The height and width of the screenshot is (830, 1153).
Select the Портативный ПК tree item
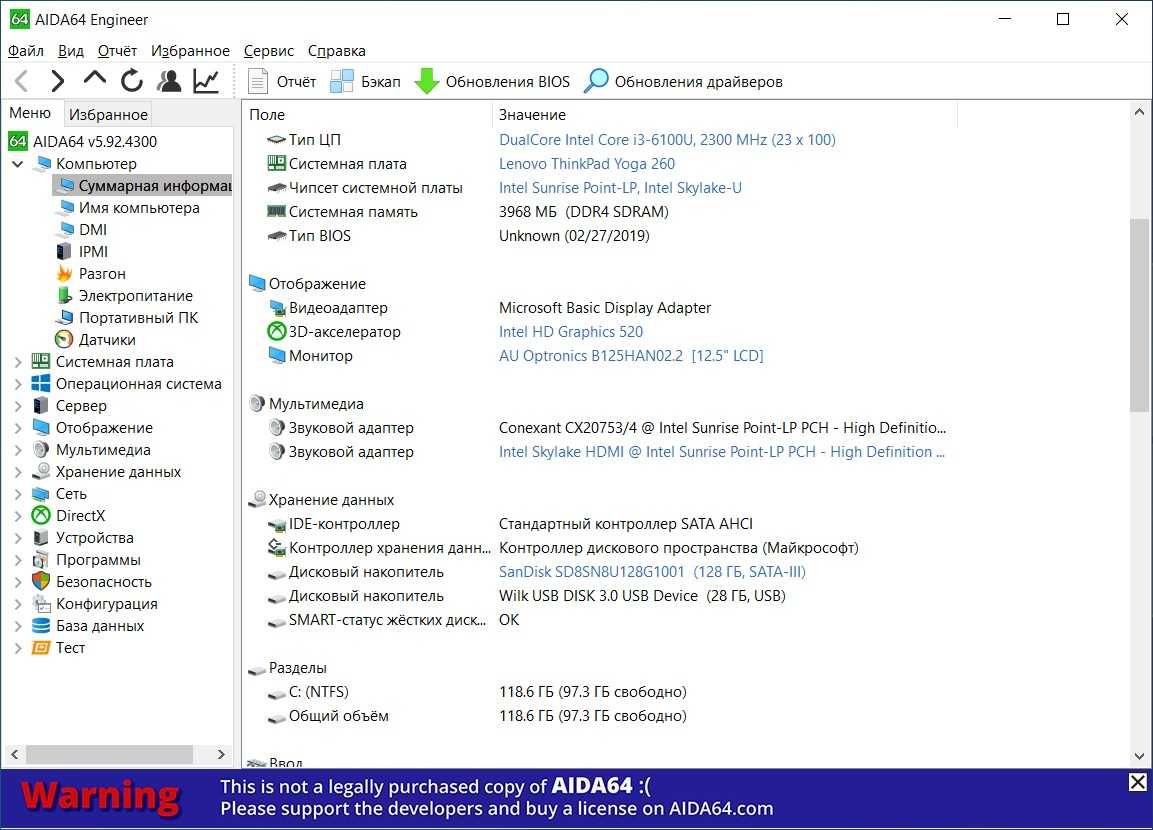pos(138,318)
